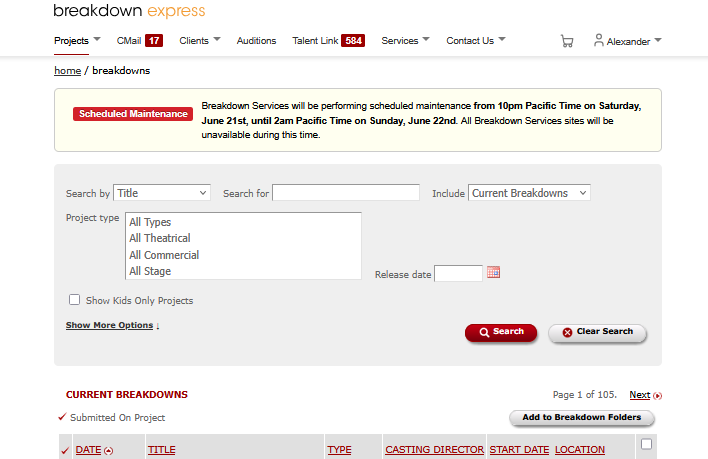
Task: Open the release date calendar picker
Action: tap(494, 272)
